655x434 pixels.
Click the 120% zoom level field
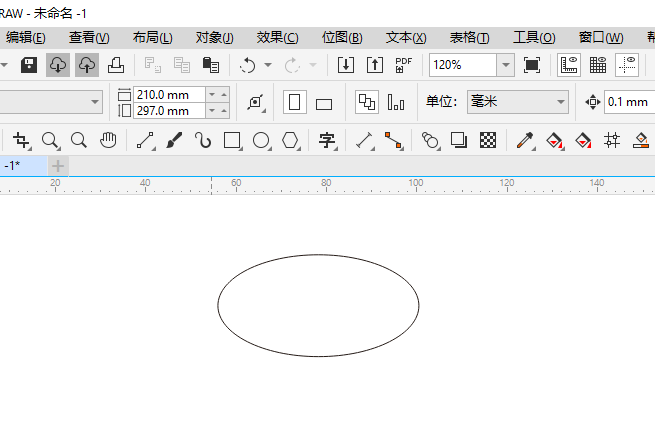(463, 65)
